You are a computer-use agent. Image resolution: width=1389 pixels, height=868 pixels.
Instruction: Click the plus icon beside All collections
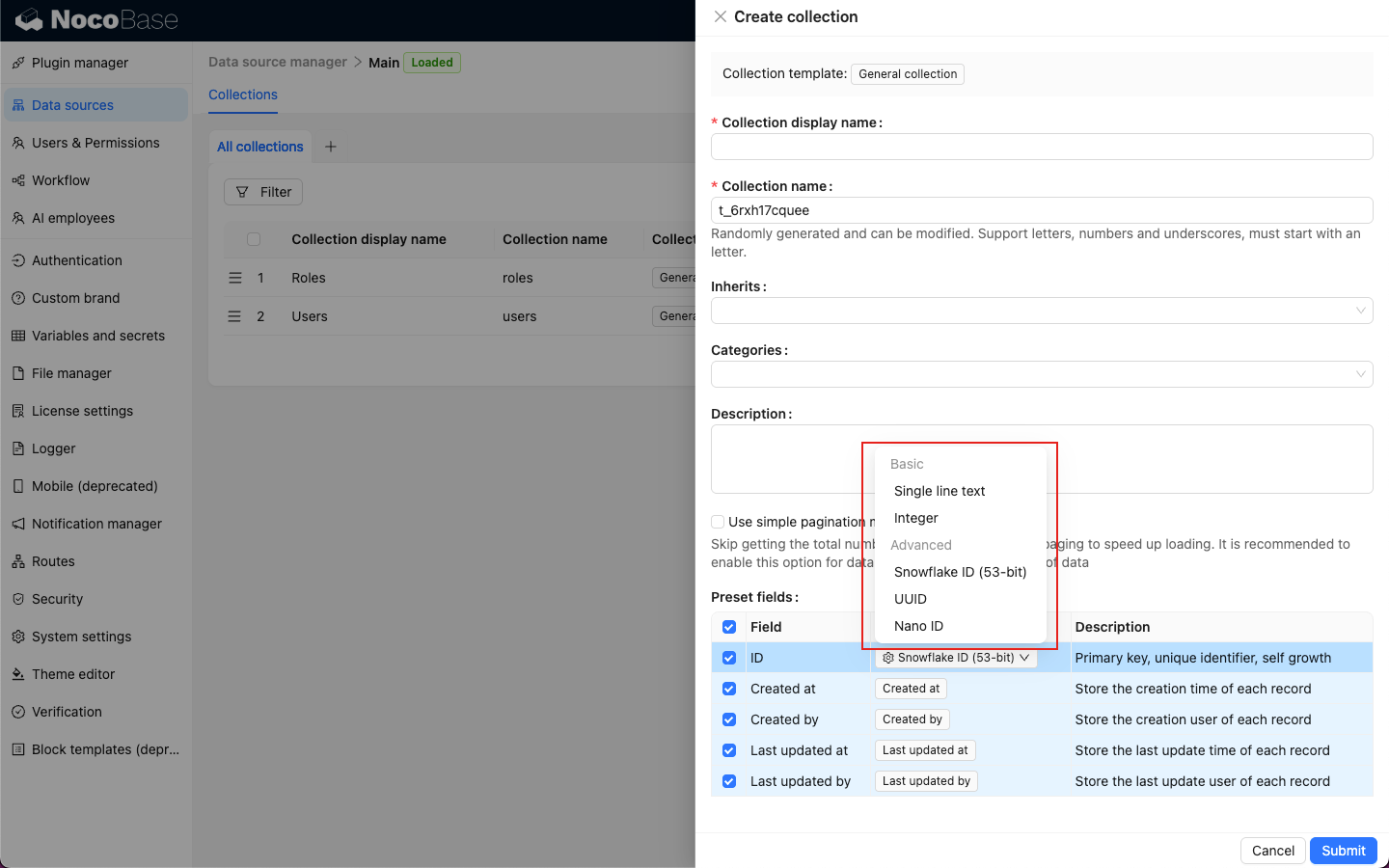pyautogui.click(x=331, y=147)
